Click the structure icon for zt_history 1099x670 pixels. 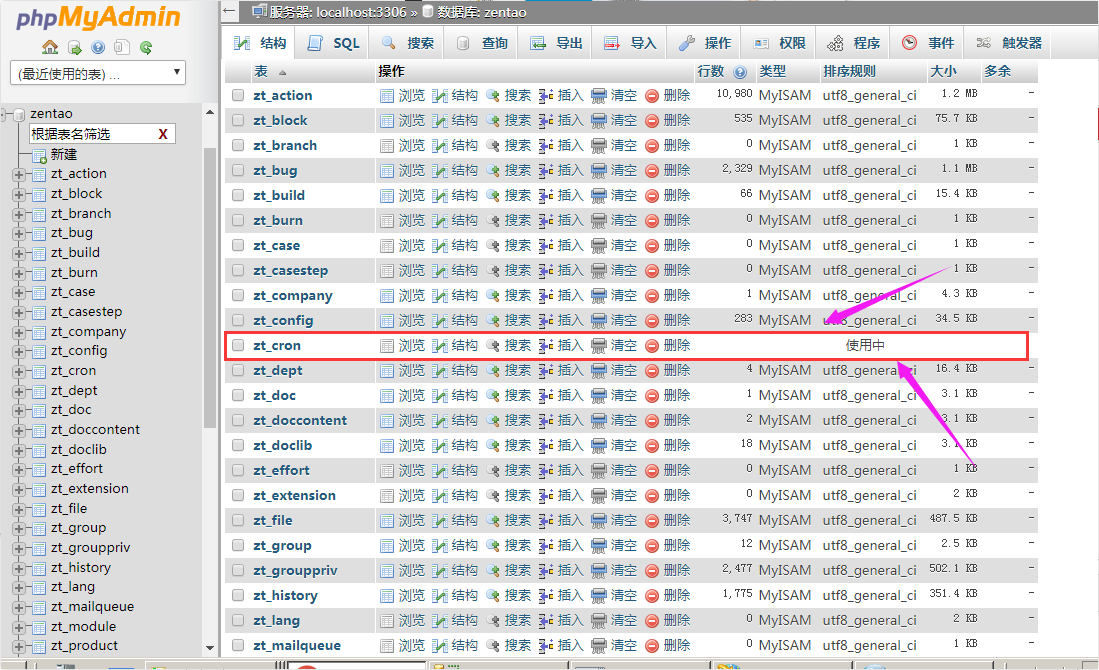pos(439,596)
